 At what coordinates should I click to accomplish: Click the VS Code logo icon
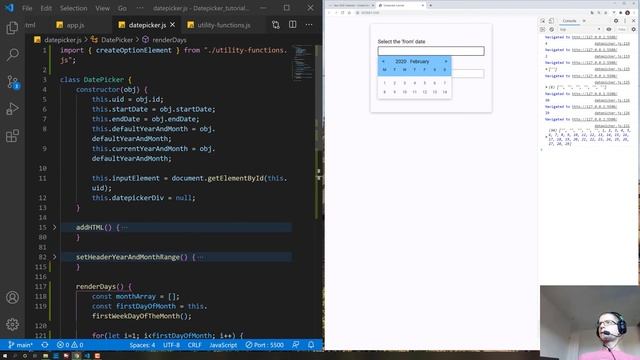9,8
